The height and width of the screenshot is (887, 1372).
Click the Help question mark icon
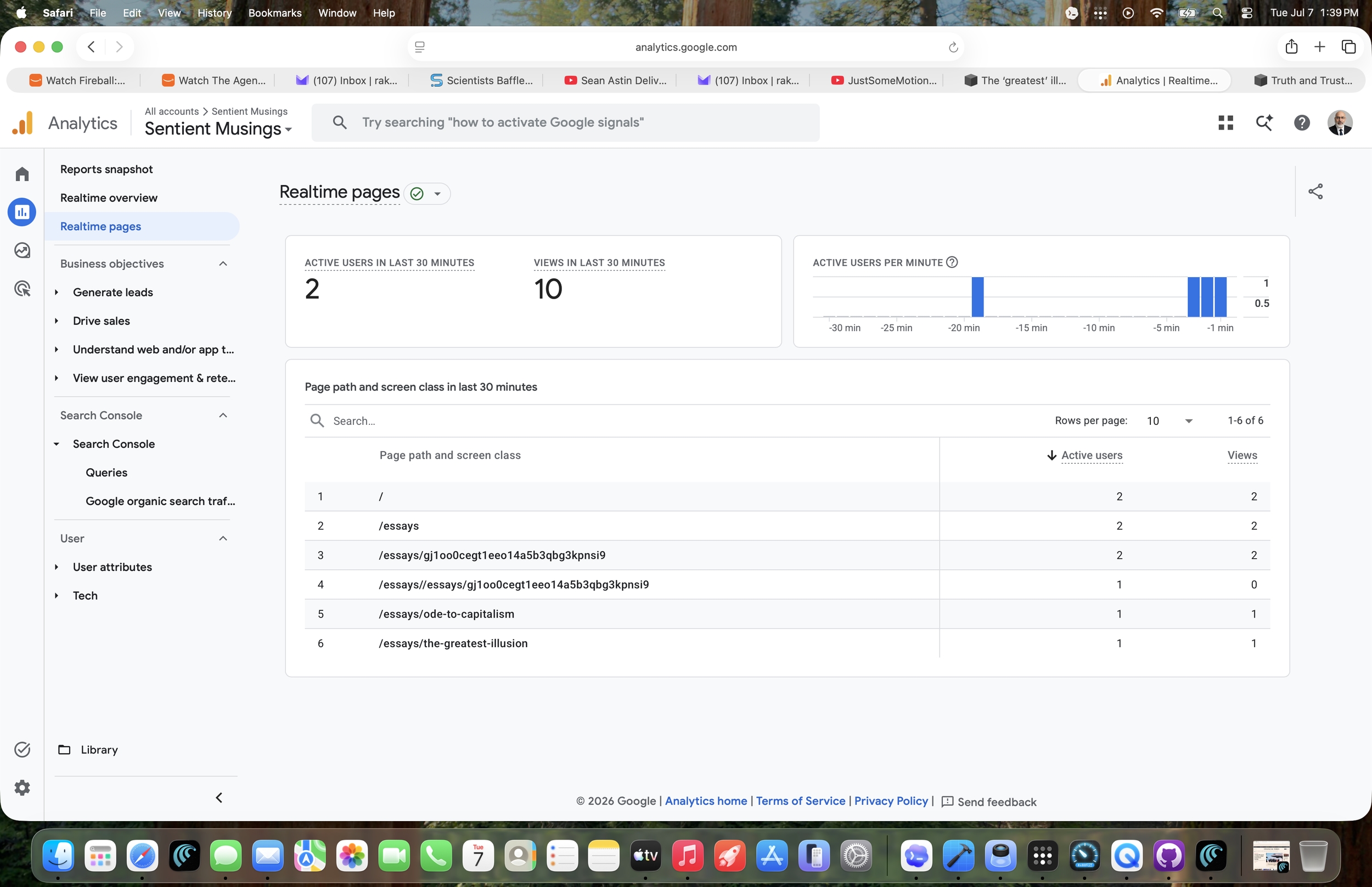click(1302, 123)
